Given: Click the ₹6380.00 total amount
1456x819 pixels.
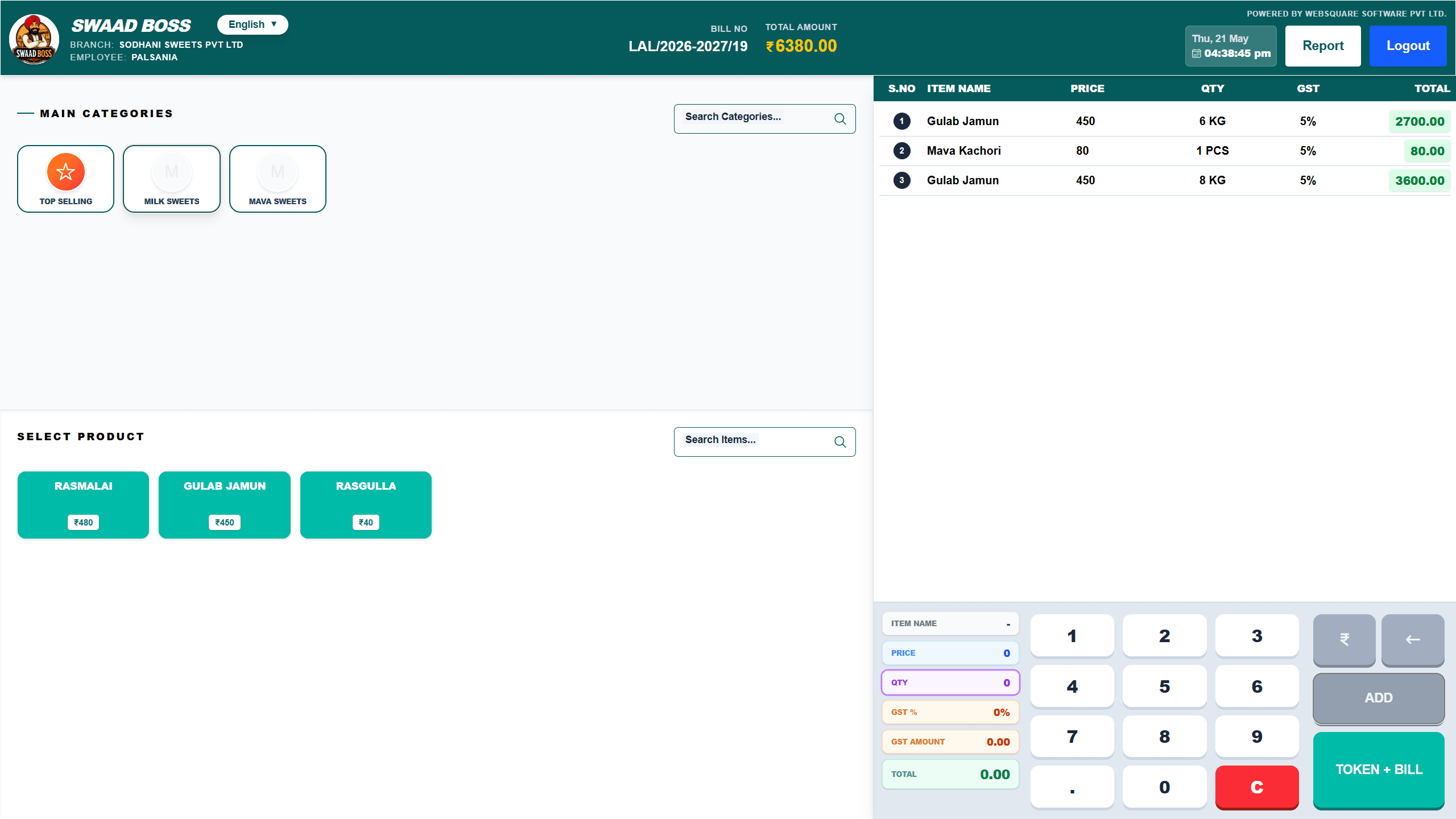Looking at the screenshot, I should point(801,46).
